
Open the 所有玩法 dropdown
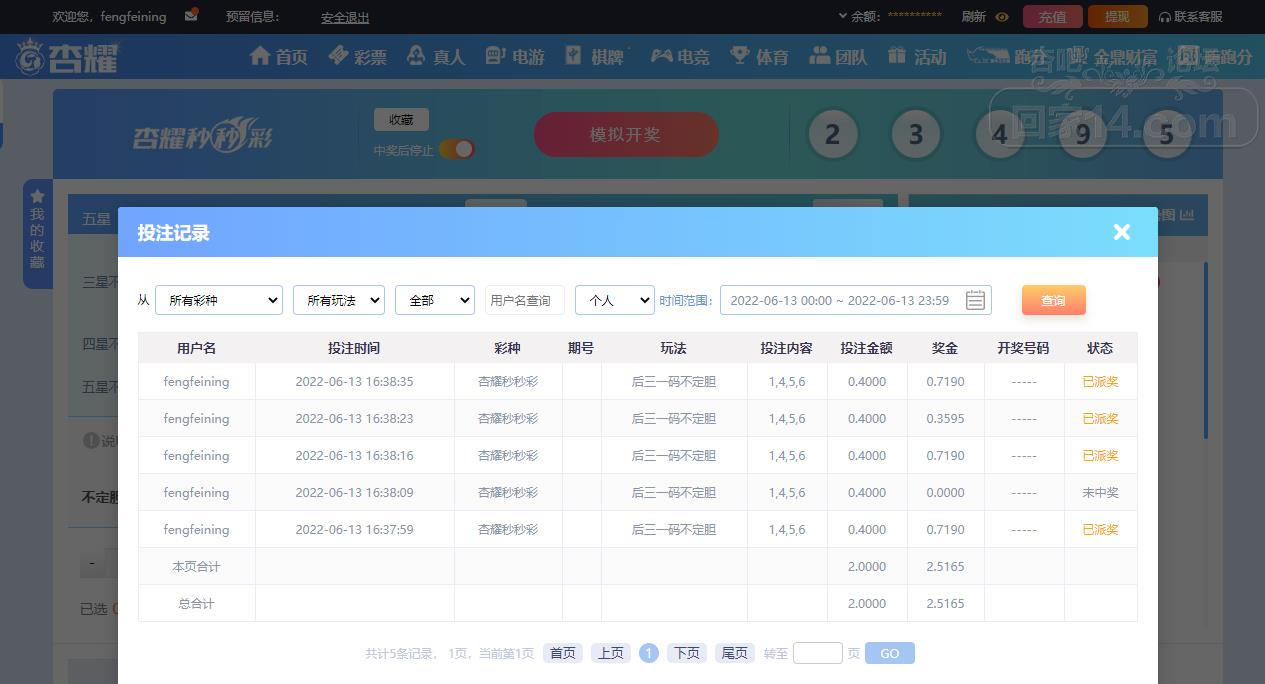338,300
